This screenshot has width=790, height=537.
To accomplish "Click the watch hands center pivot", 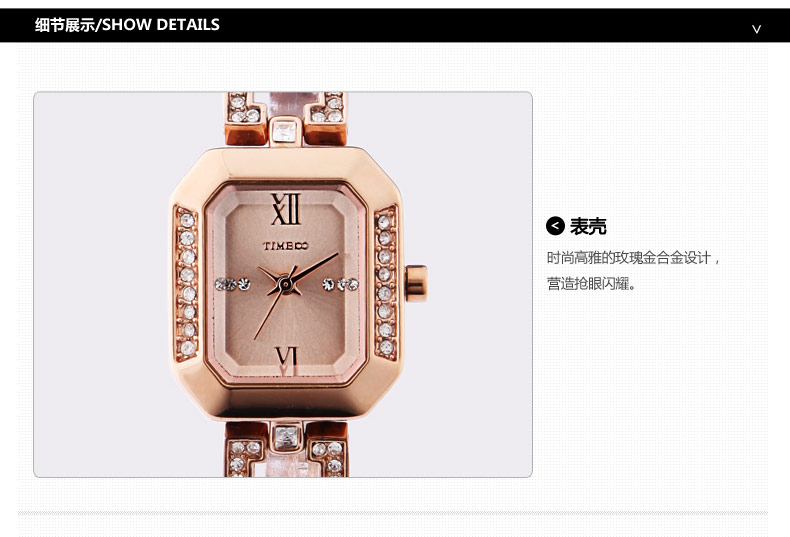I will [x=286, y=285].
